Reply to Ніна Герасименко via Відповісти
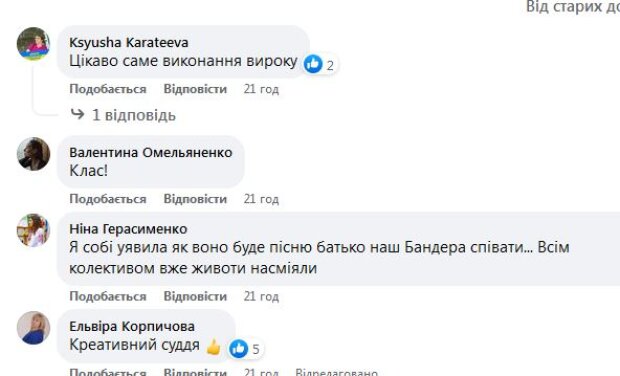Screen dimensions: 620x376 click(x=195, y=296)
